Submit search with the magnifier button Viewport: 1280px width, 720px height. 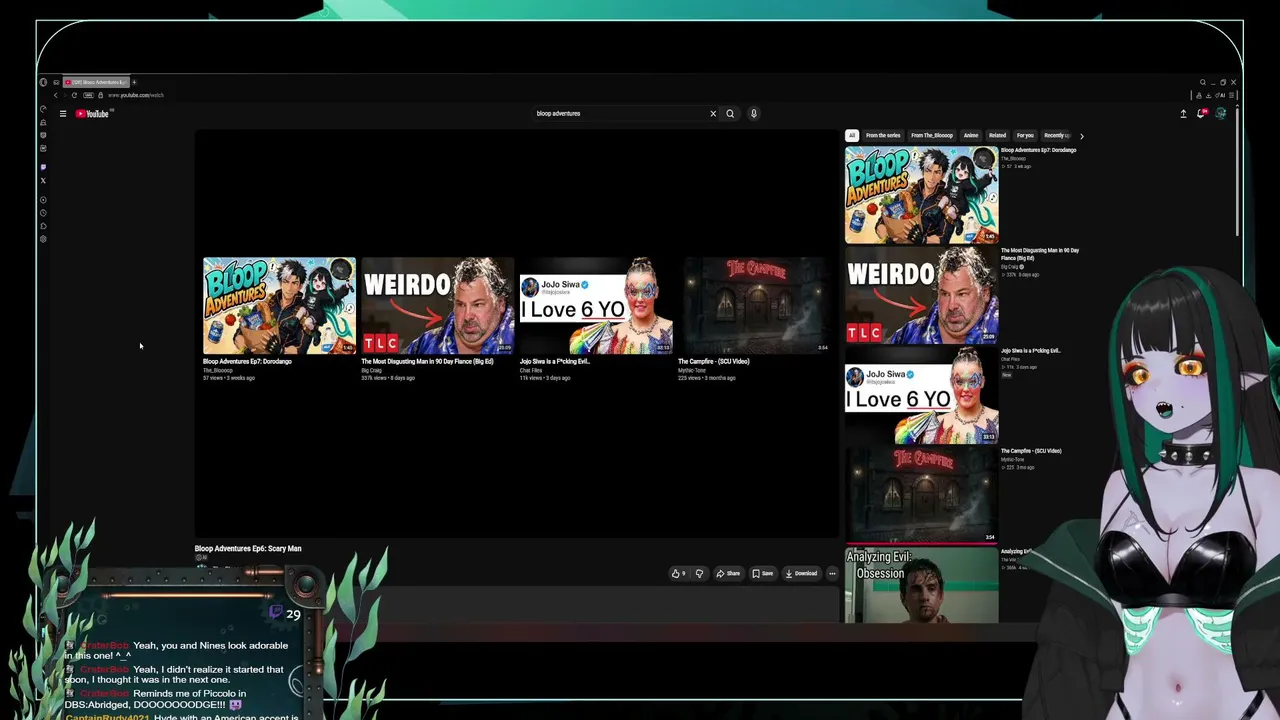(730, 114)
